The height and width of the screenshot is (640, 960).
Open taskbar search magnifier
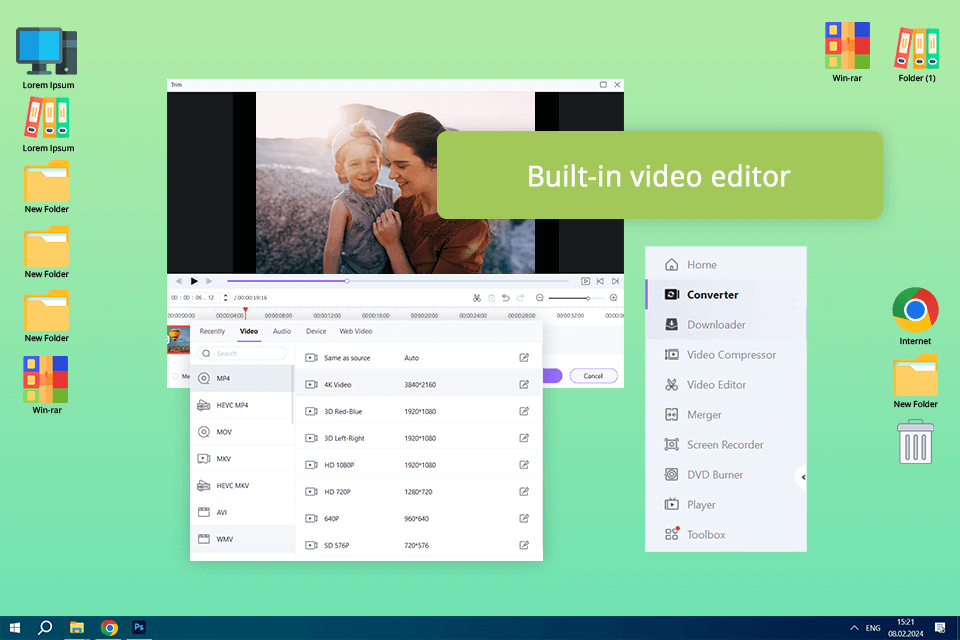pyautogui.click(x=45, y=628)
